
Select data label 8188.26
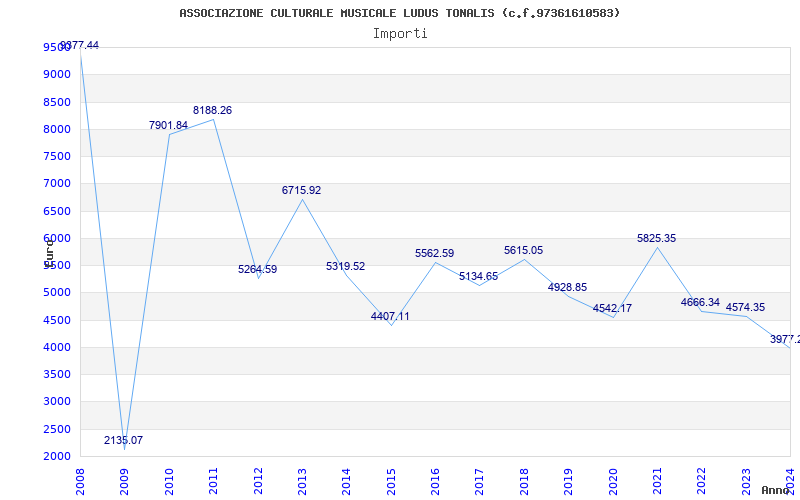[x=212, y=110]
